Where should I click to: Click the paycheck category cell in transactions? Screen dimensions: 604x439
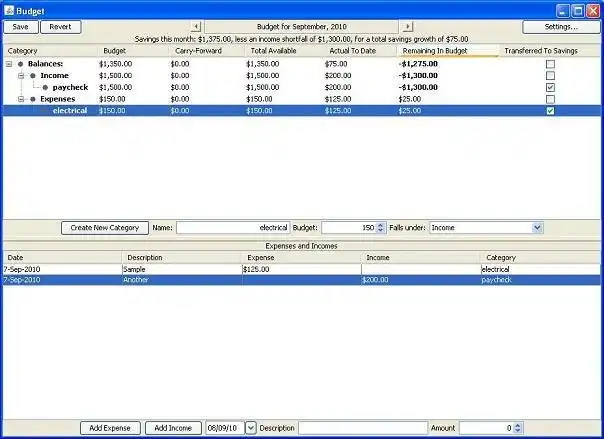[x=541, y=280]
